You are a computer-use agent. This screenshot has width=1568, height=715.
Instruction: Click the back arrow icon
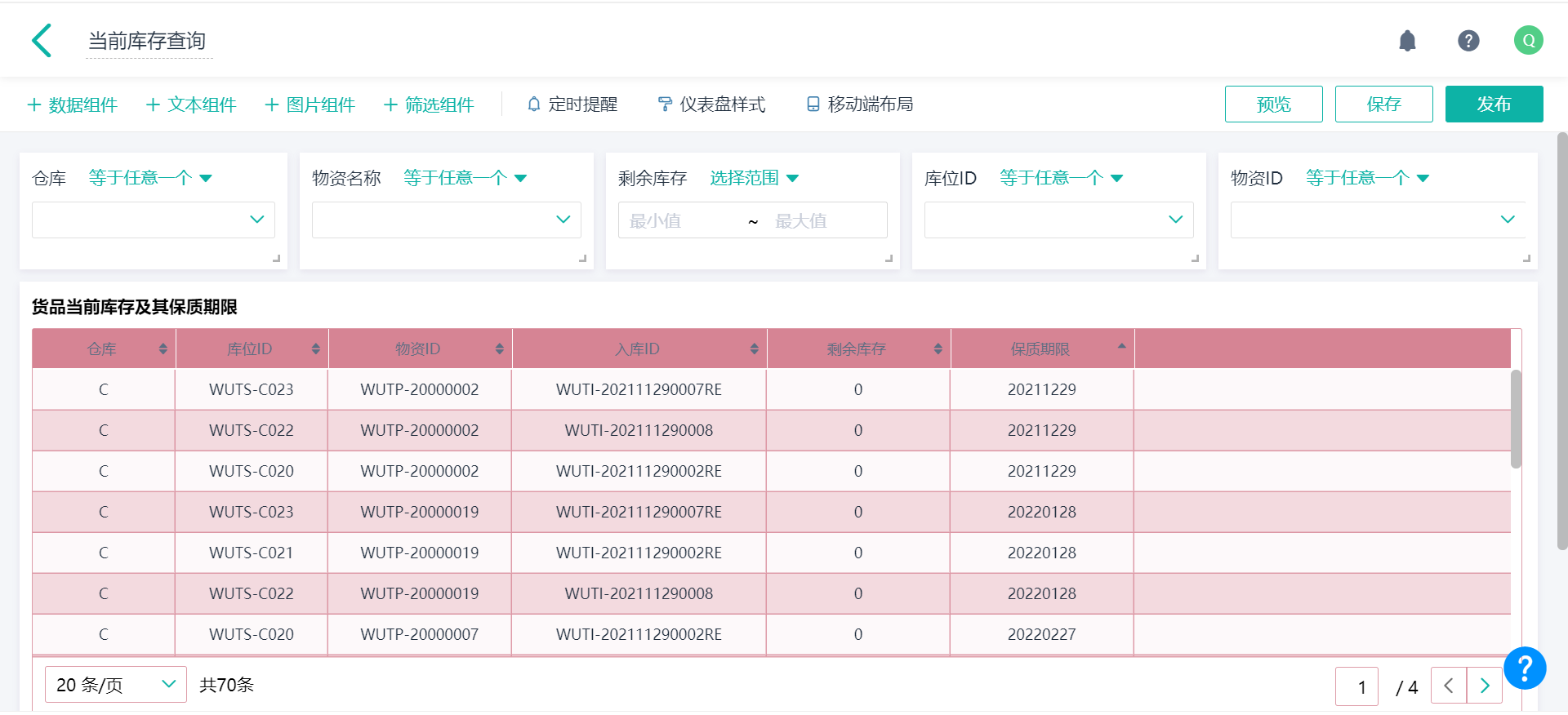[42, 41]
